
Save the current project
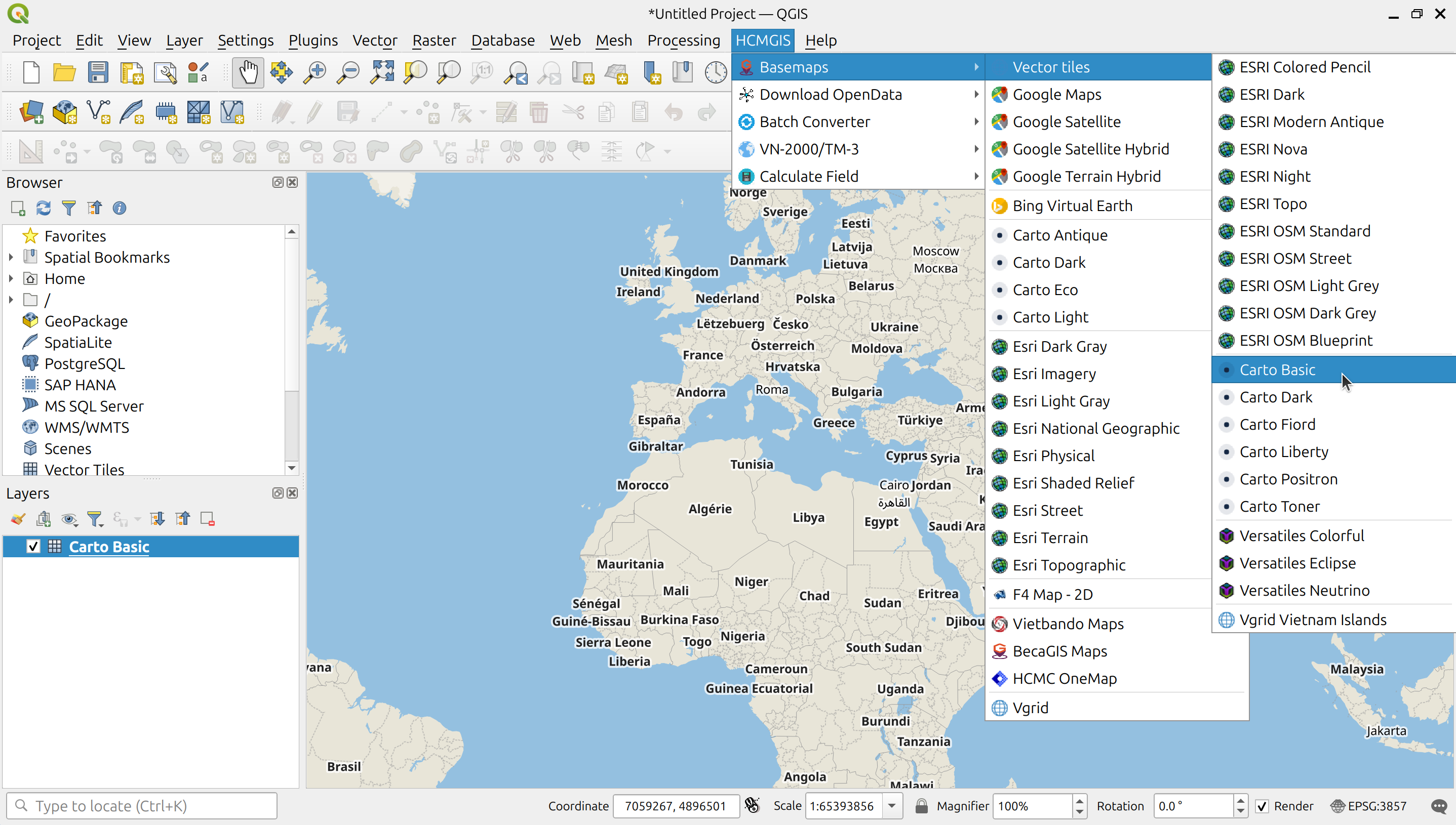[x=98, y=72]
